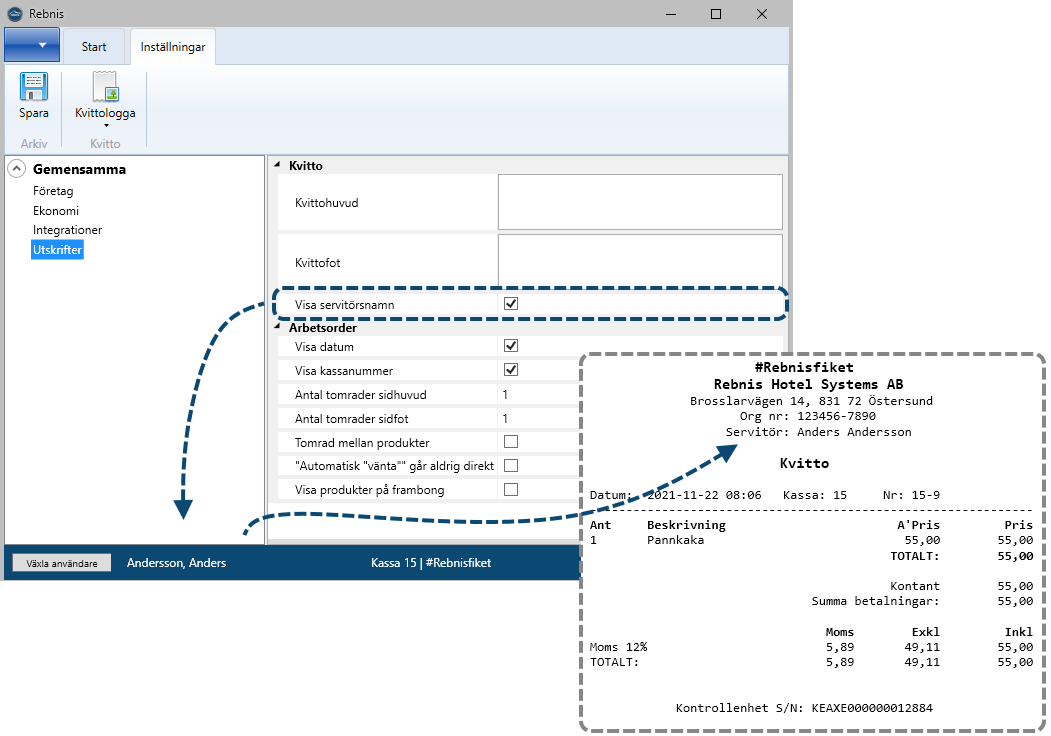The width and height of the screenshot is (1051, 736).
Task: Click the Kvittohuvud label
Action: point(326,203)
